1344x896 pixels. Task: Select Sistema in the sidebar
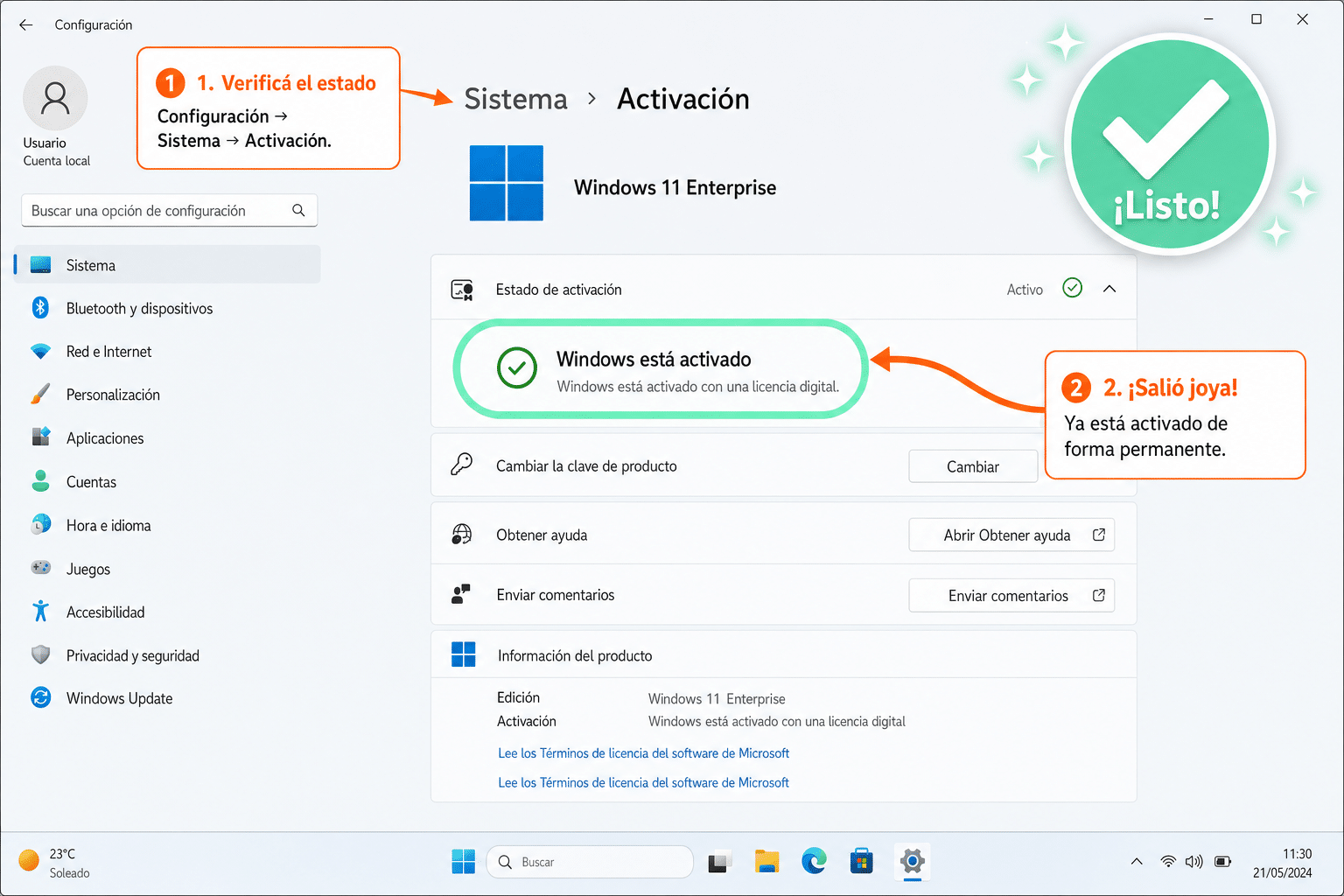167,265
